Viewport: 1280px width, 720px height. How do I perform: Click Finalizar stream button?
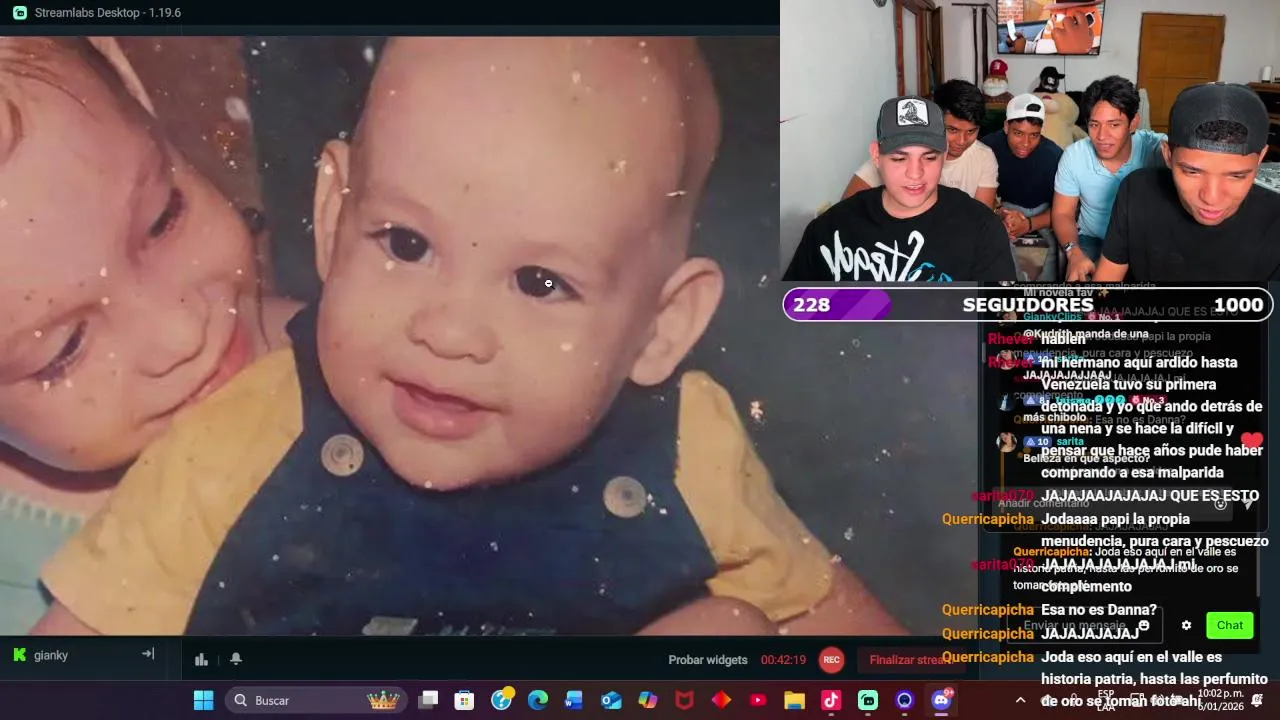(910, 660)
